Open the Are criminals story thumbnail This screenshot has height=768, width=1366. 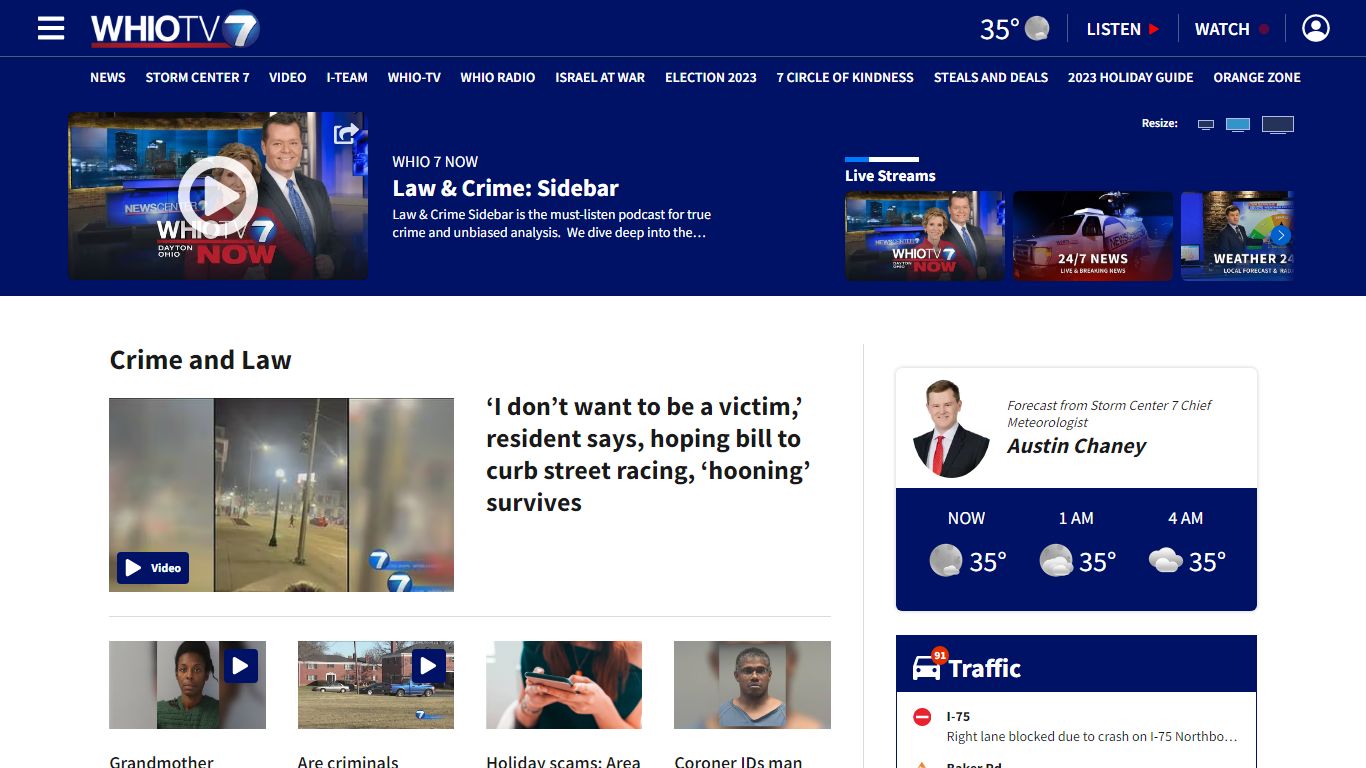[376, 685]
